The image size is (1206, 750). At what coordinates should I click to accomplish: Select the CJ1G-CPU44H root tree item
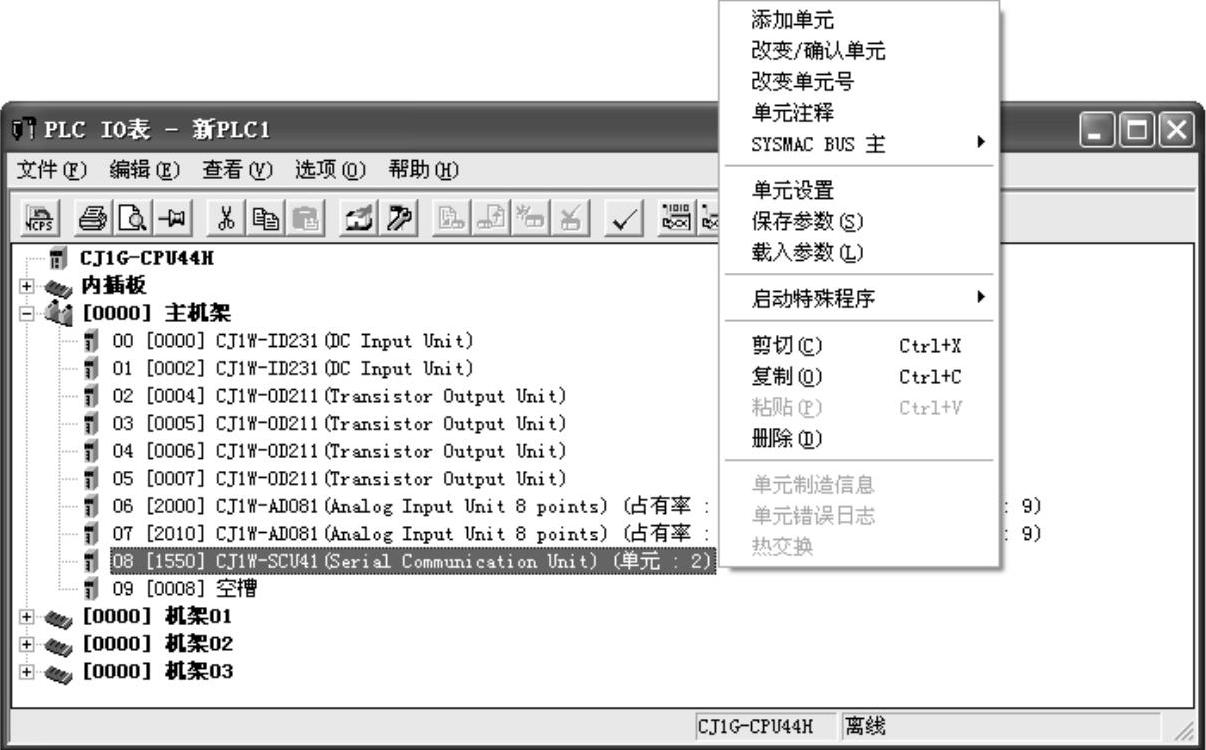click(147, 259)
